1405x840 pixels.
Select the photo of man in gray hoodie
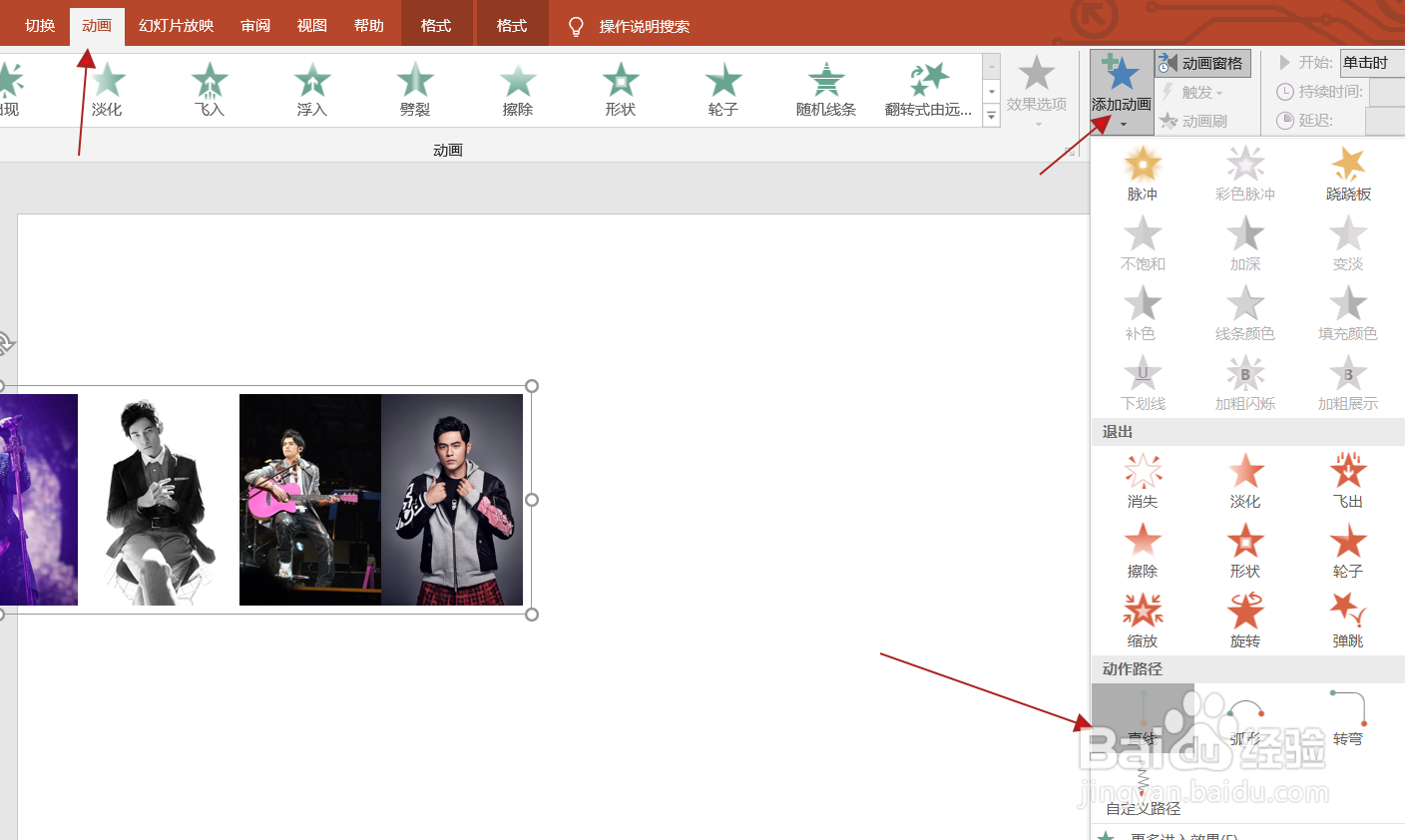pyautogui.click(x=452, y=500)
